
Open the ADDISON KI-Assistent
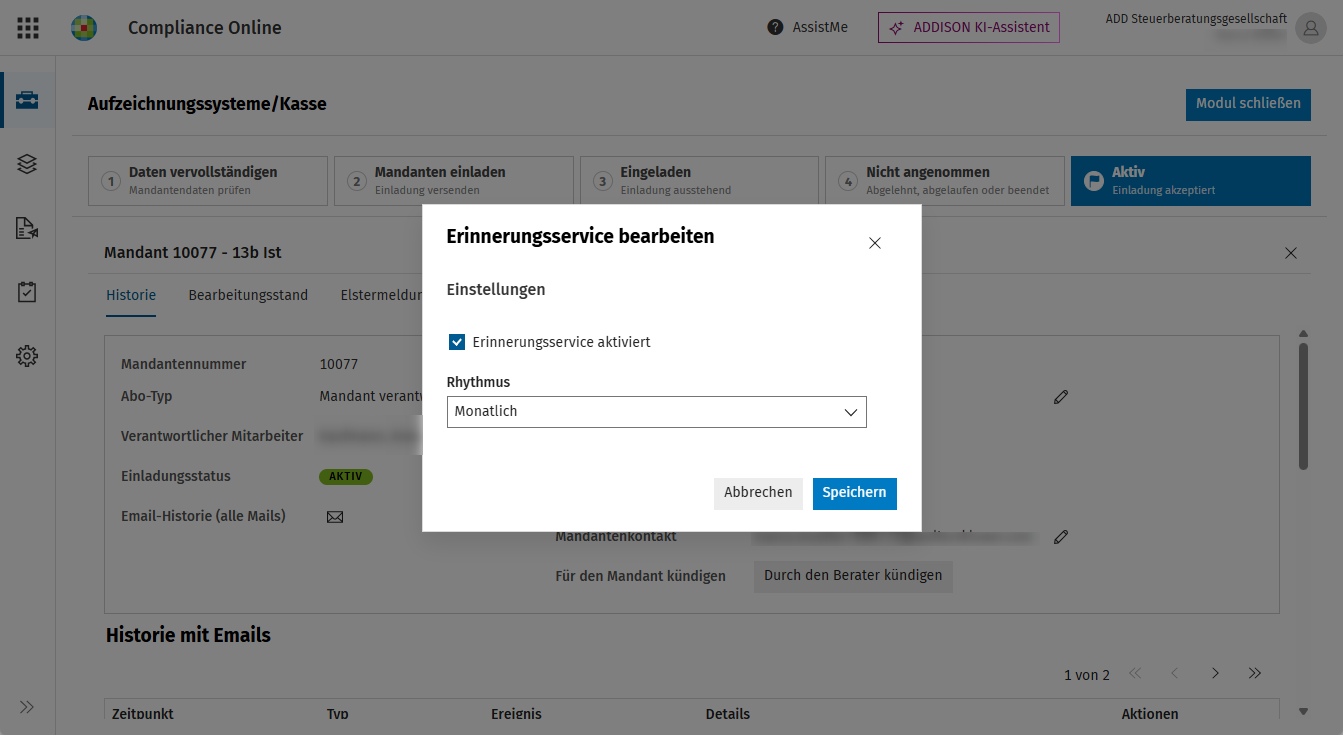click(969, 28)
